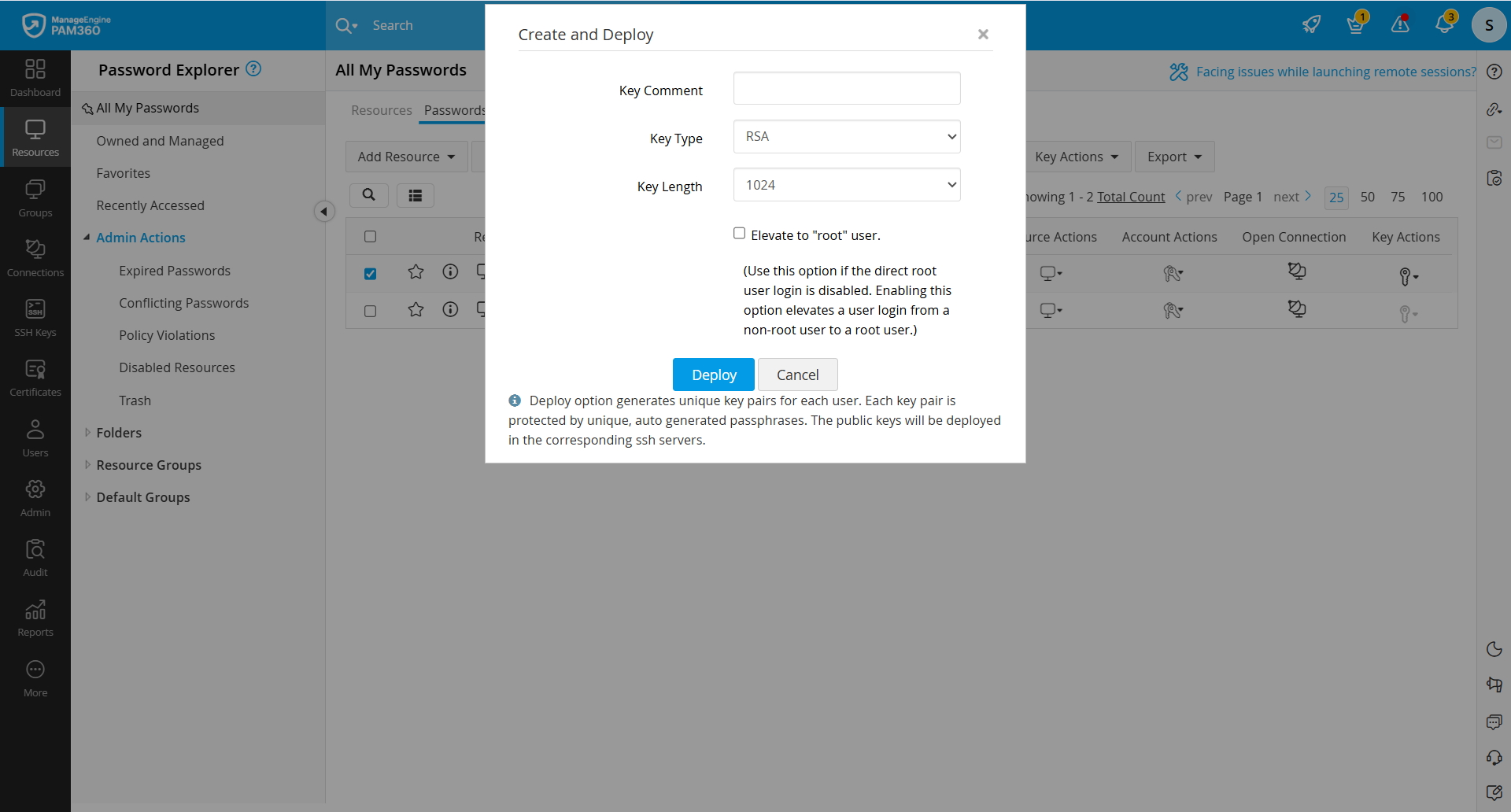
Task: Open Account Actions icon in the second row
Action: pyautogui.click(x=1173, y=311)
